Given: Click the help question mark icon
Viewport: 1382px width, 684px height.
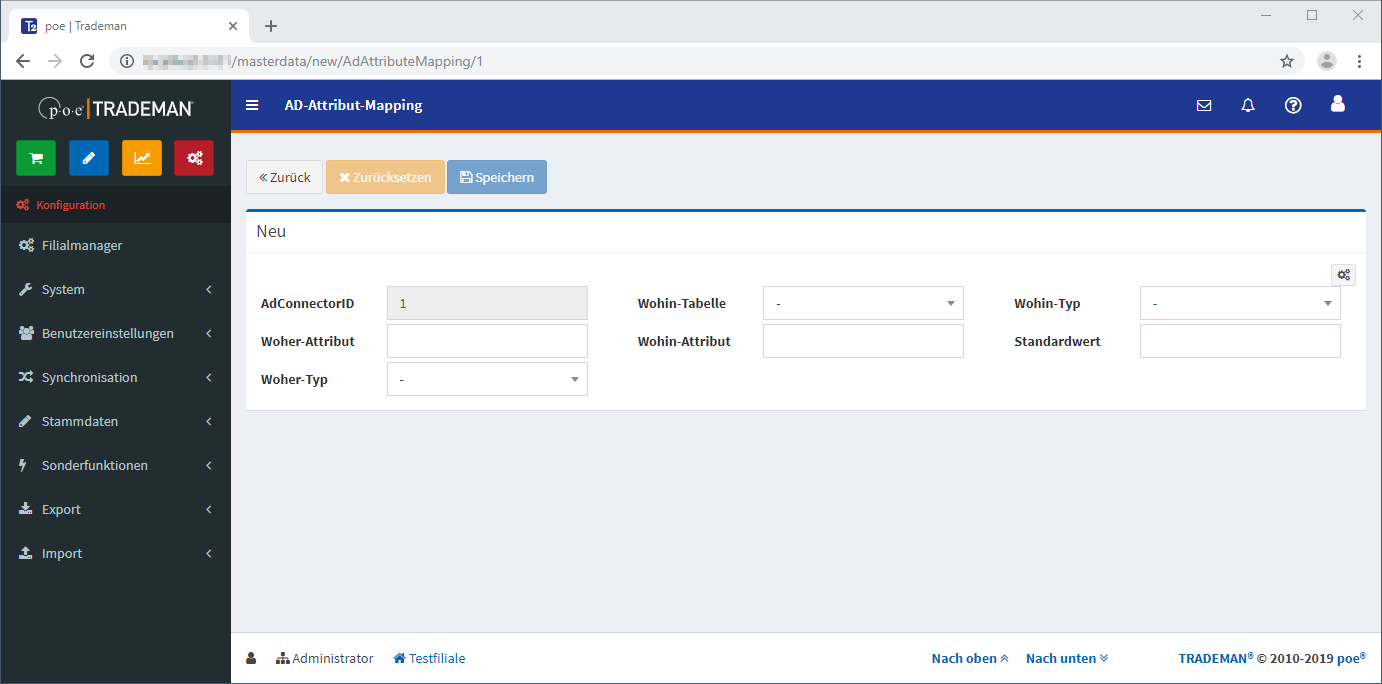Looking at the screenshot, I should (x=1293, y=105).
